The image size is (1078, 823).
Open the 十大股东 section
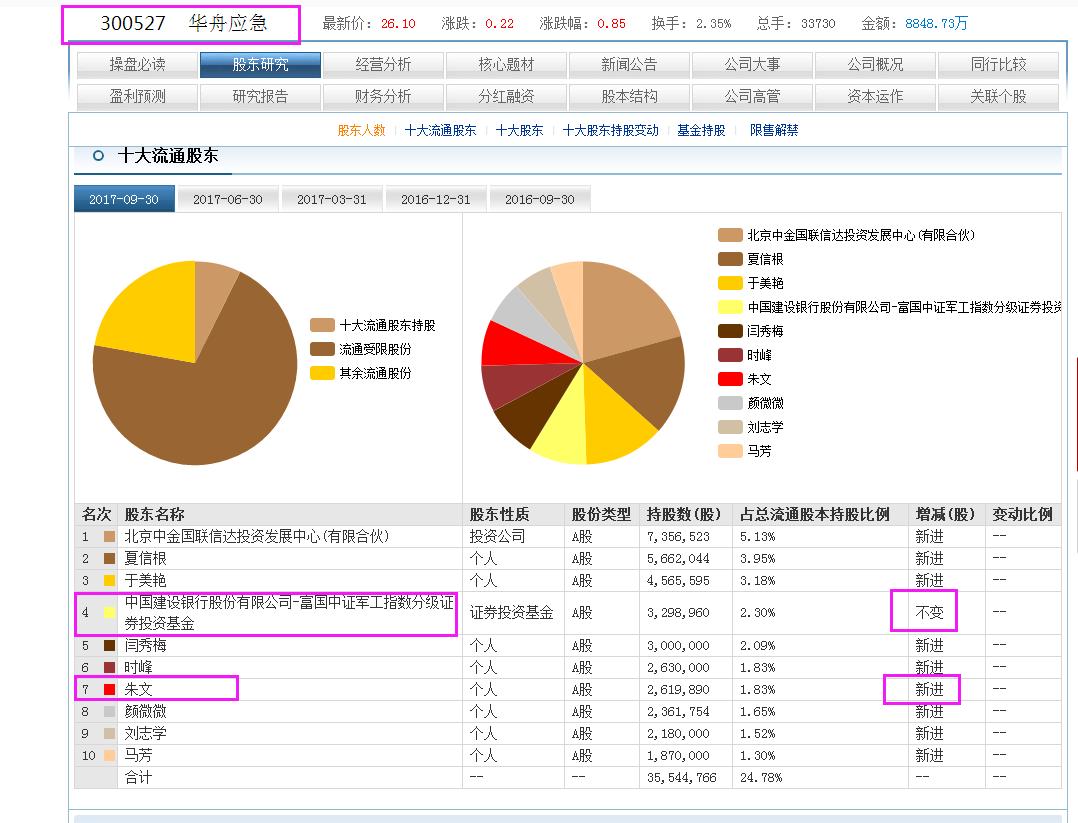coord(519,130)
